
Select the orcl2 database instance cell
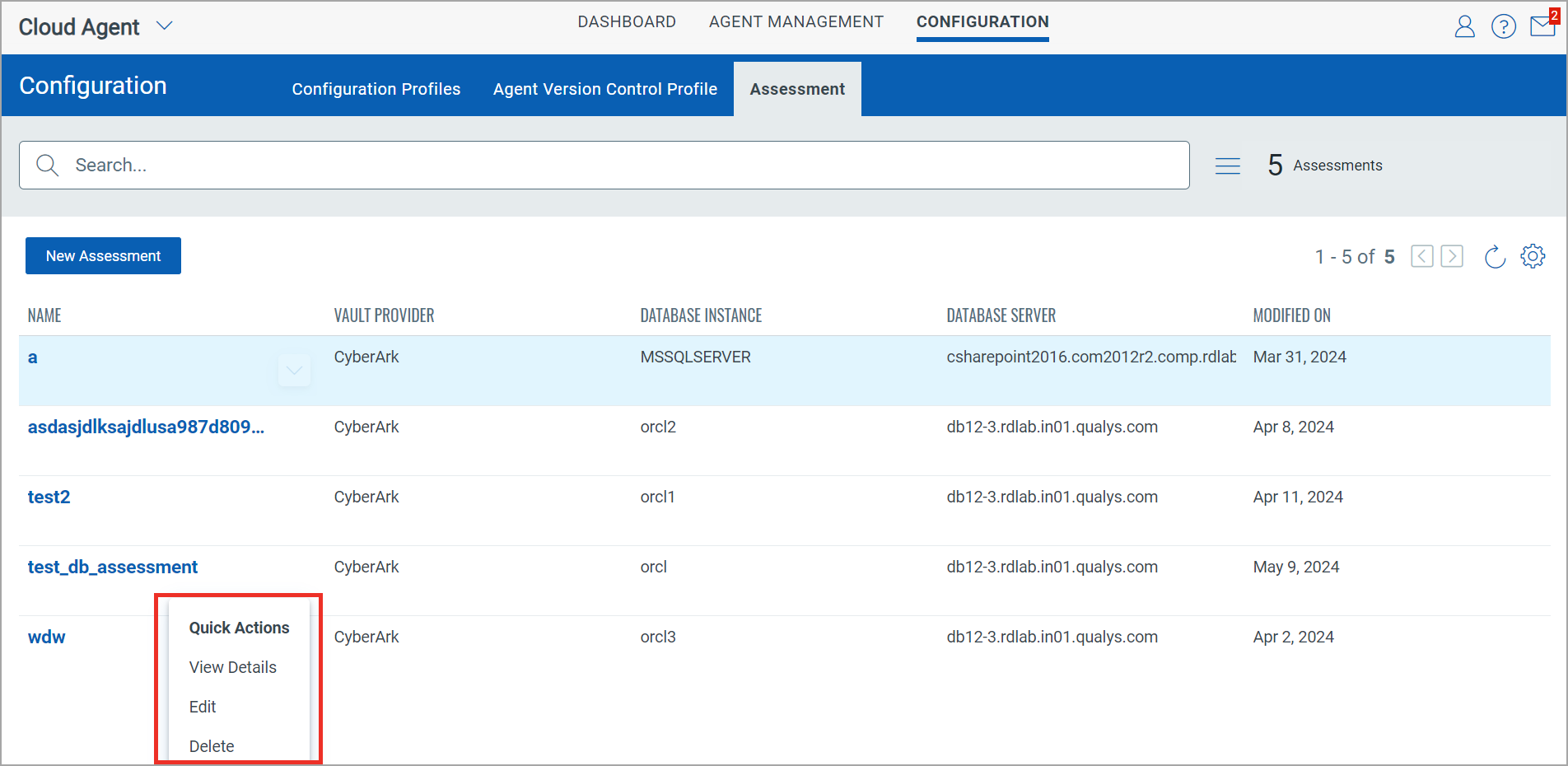tap(658, 427)
